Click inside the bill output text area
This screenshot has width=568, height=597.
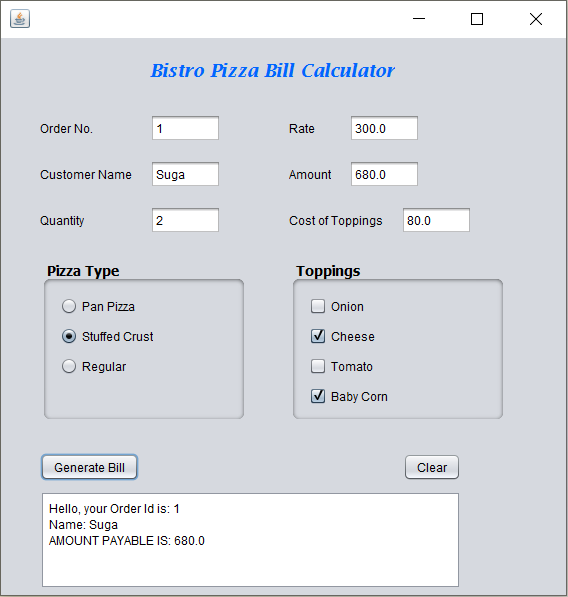point(250,540)
